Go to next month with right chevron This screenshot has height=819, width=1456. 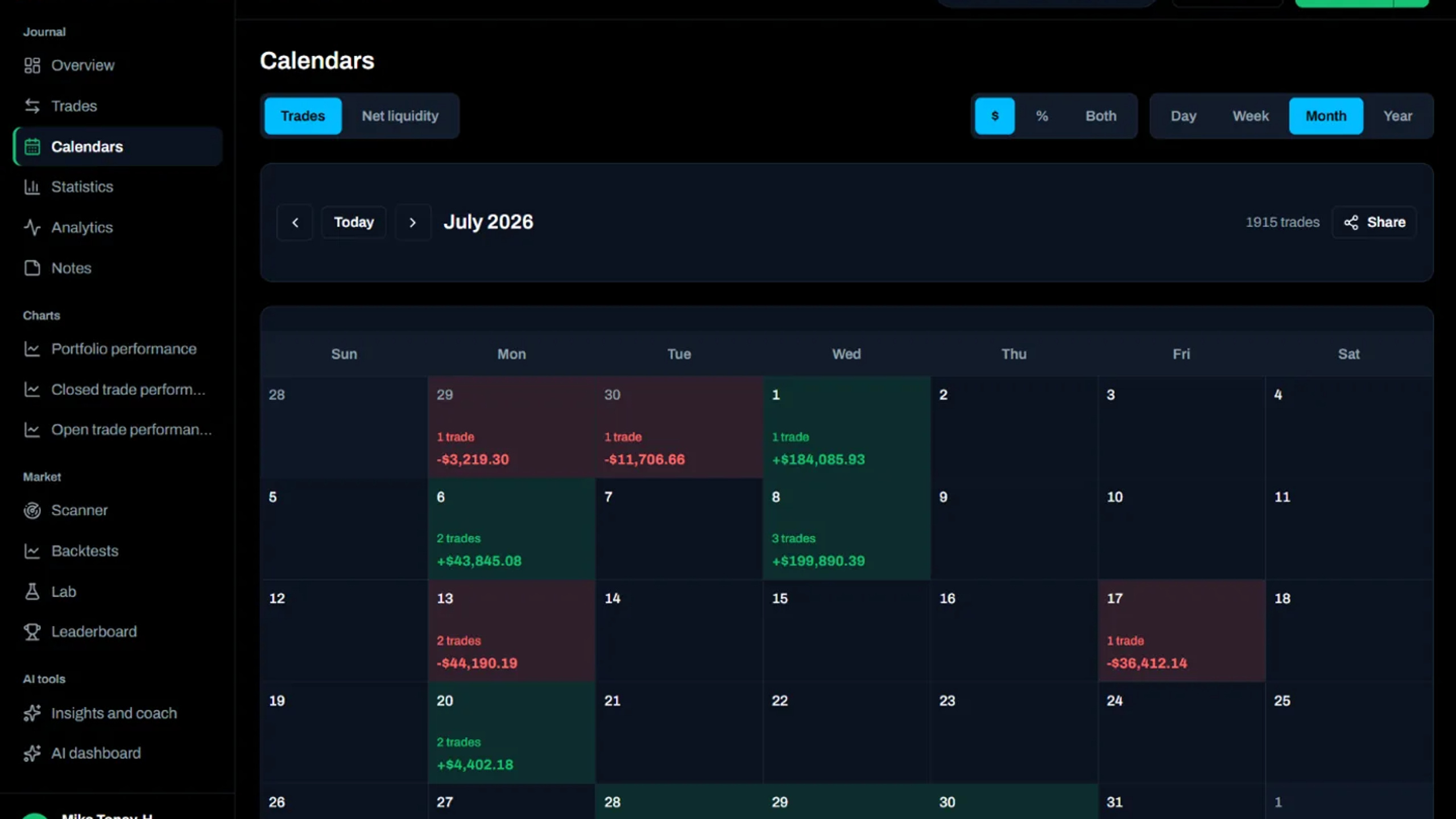coord(413,222)
